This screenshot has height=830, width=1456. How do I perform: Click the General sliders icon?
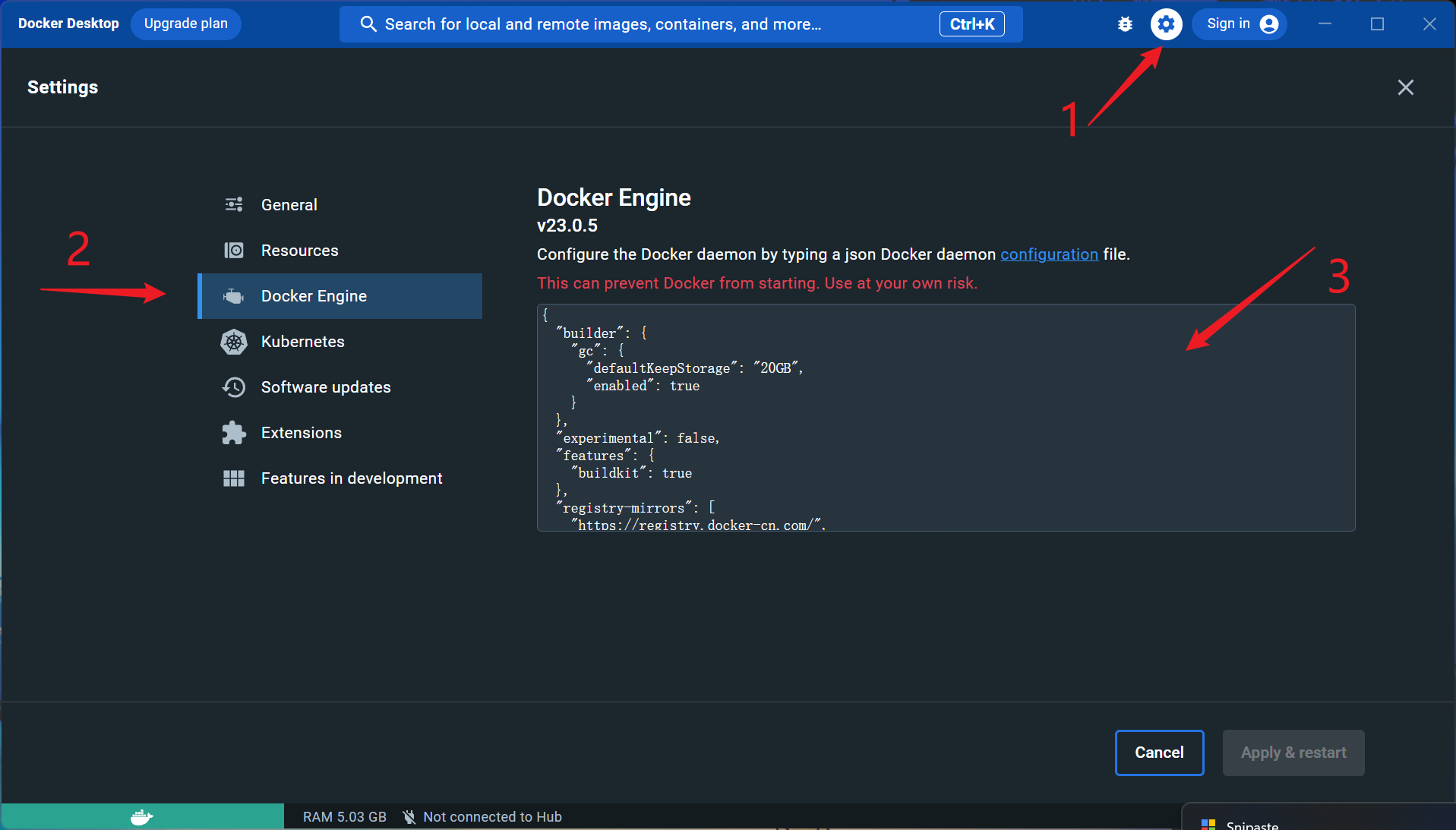[234, 204]
